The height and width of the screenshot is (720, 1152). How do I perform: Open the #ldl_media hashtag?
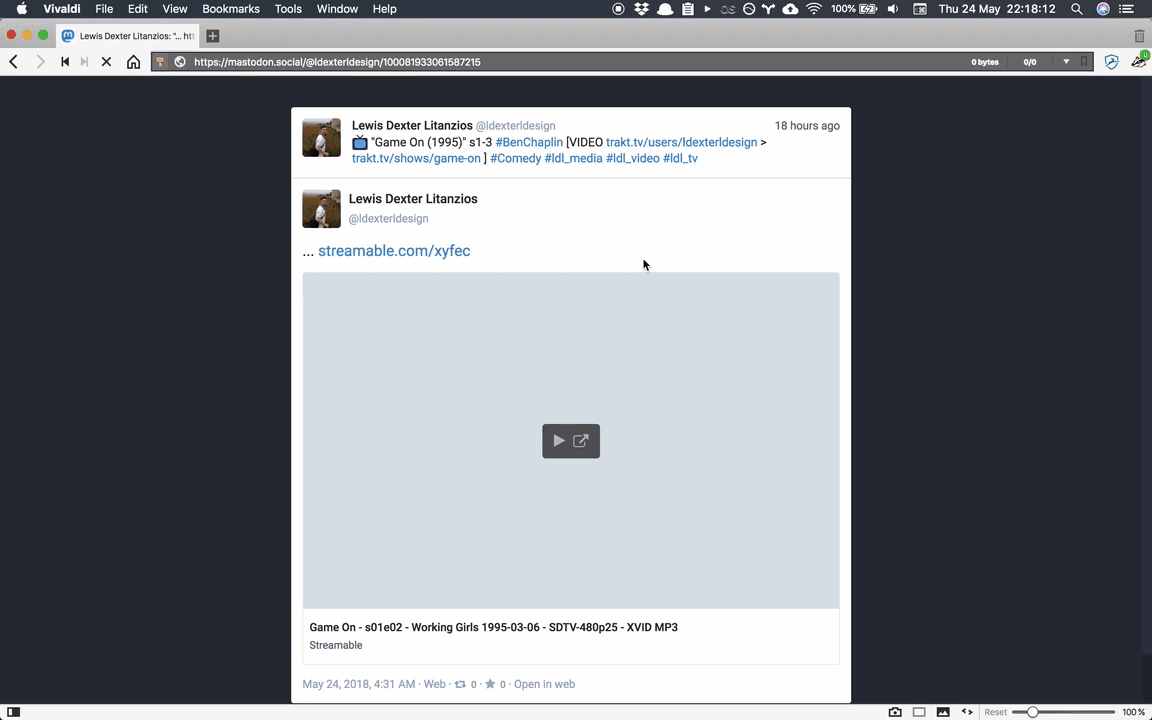(573, 158)
